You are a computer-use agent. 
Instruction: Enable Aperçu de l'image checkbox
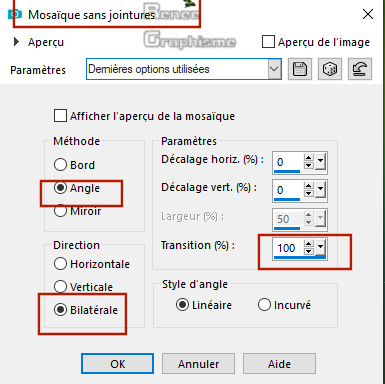click(x=268, y=42)
